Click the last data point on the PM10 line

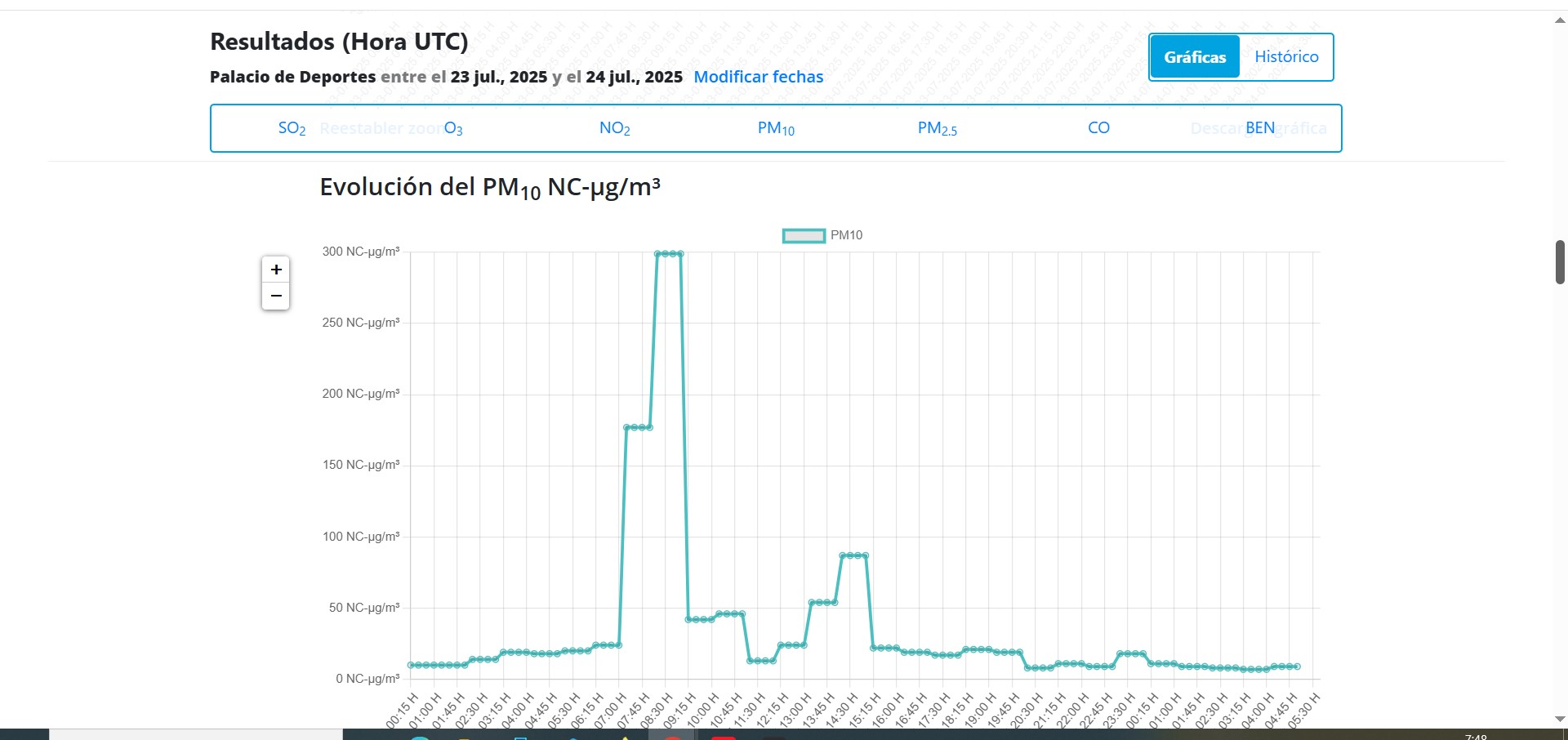(x=1297, y=666)
